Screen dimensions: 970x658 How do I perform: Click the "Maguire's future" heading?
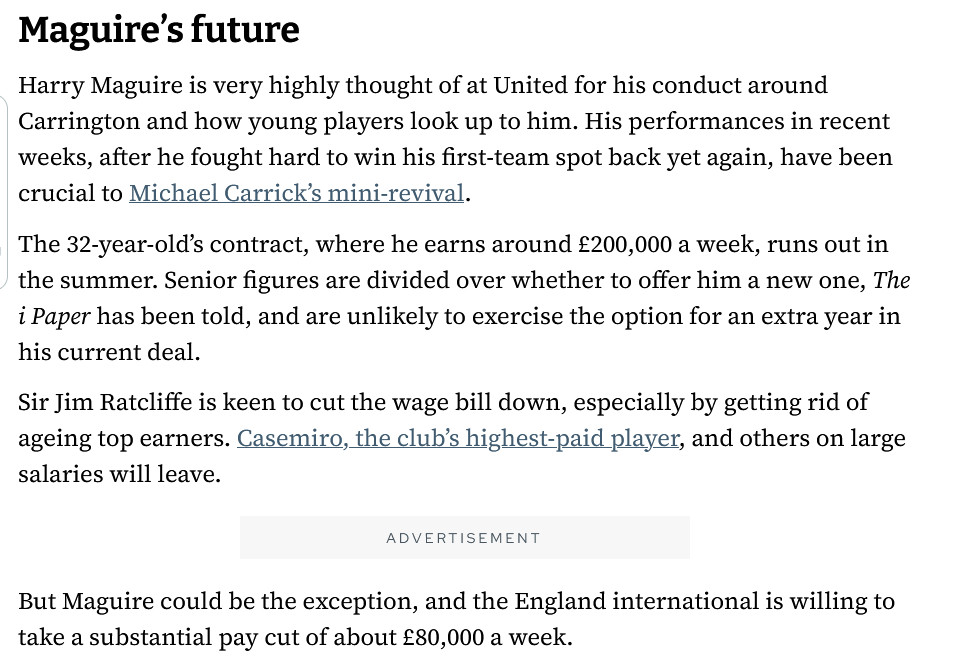[158, 30]
